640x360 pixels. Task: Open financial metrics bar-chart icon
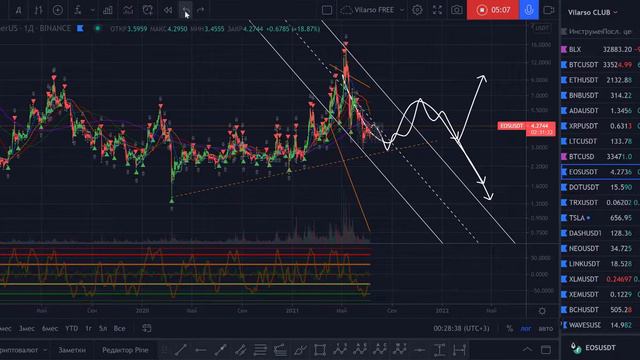point(108,10)
